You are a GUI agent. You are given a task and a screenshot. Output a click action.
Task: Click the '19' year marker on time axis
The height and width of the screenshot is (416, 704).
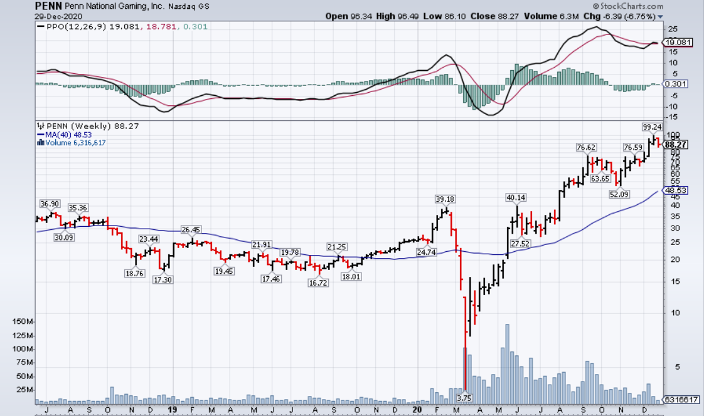click(172, 410)
